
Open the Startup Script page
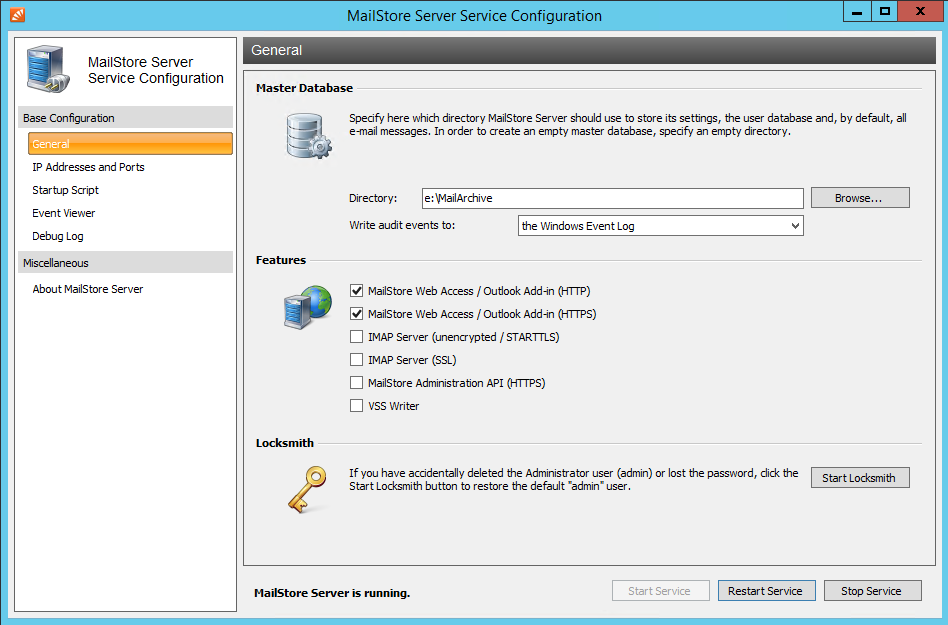click(x=65, y=190)
